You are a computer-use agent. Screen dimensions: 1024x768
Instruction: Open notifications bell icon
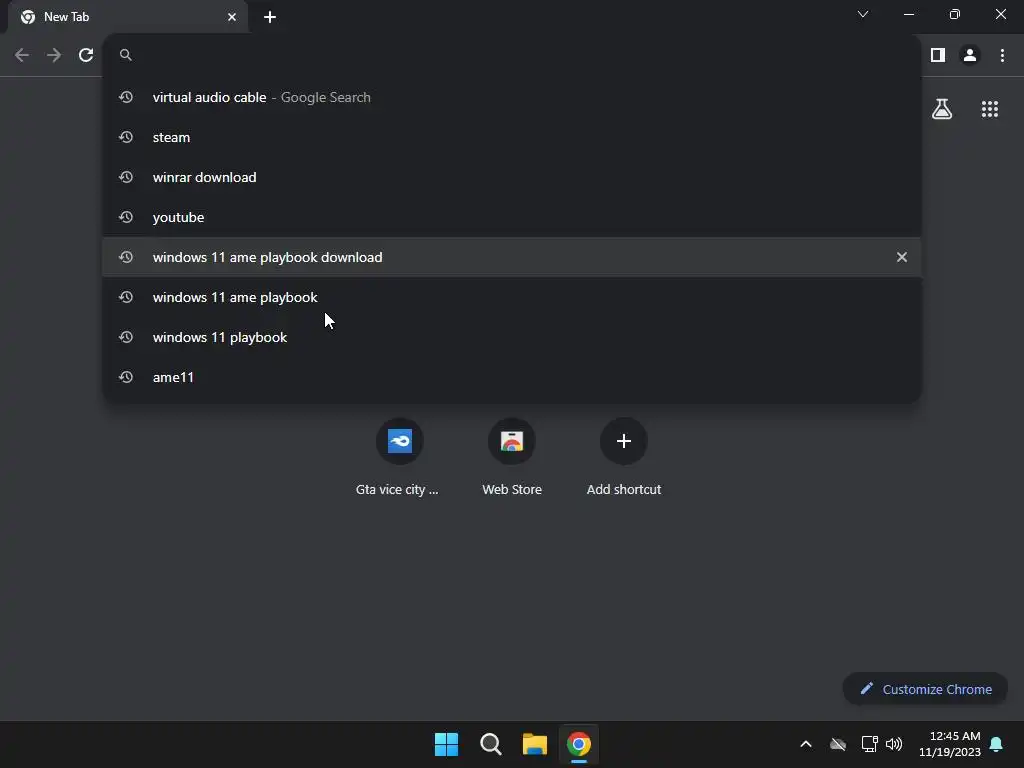click(x=997, y=744)
